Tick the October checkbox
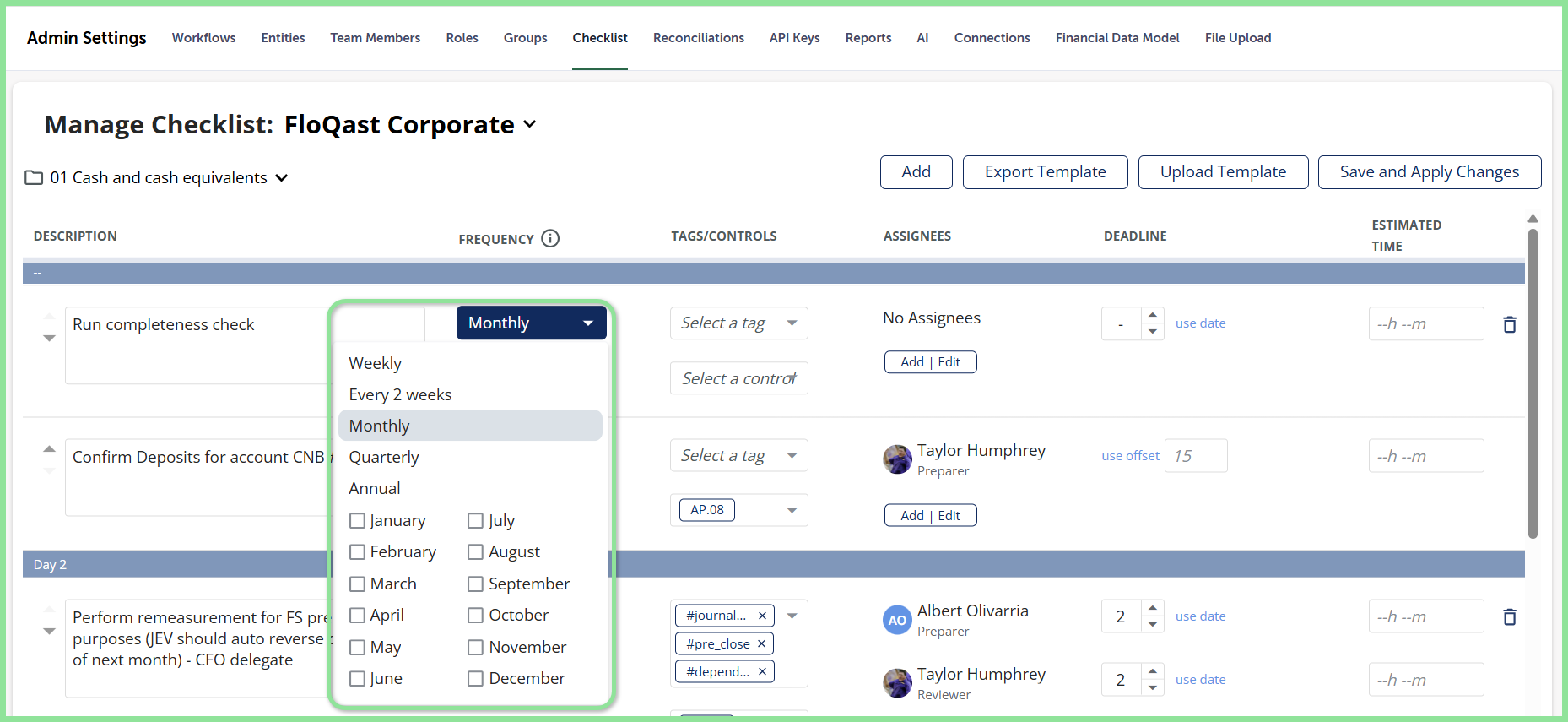 pos(476,616)
